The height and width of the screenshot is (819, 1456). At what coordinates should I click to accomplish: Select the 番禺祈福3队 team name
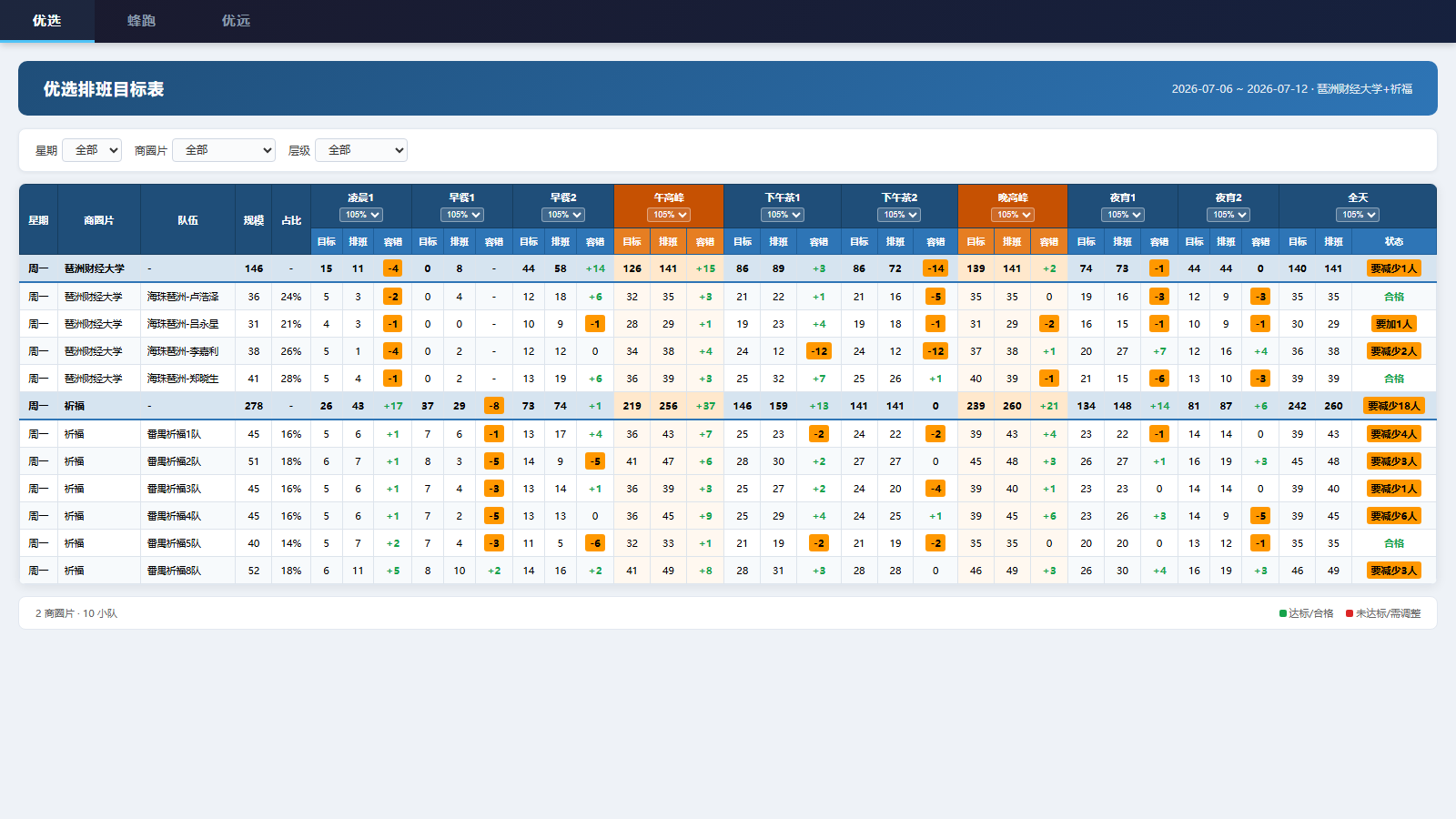pos(174,489)
